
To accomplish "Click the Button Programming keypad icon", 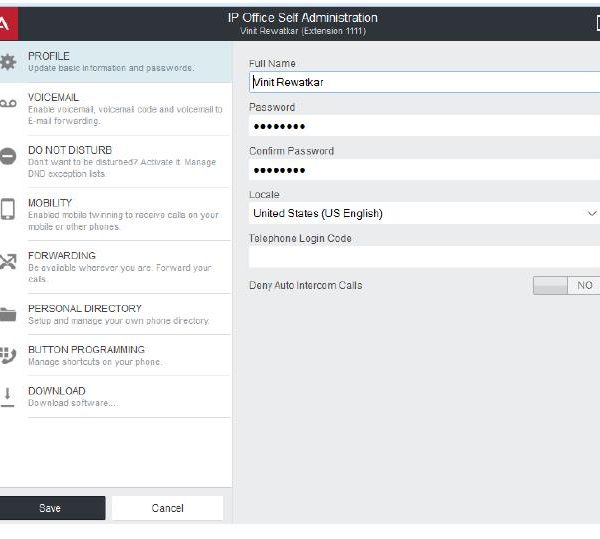I will [8, 355].
